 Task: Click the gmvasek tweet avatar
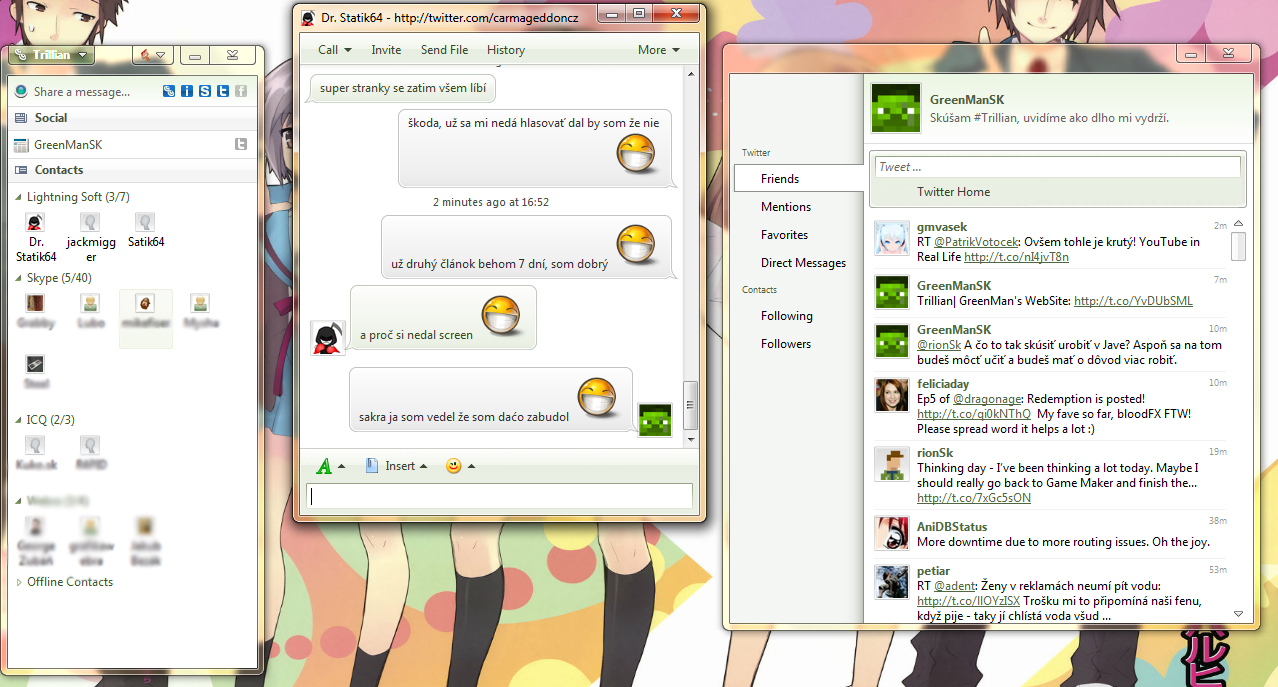pos(892,239)
